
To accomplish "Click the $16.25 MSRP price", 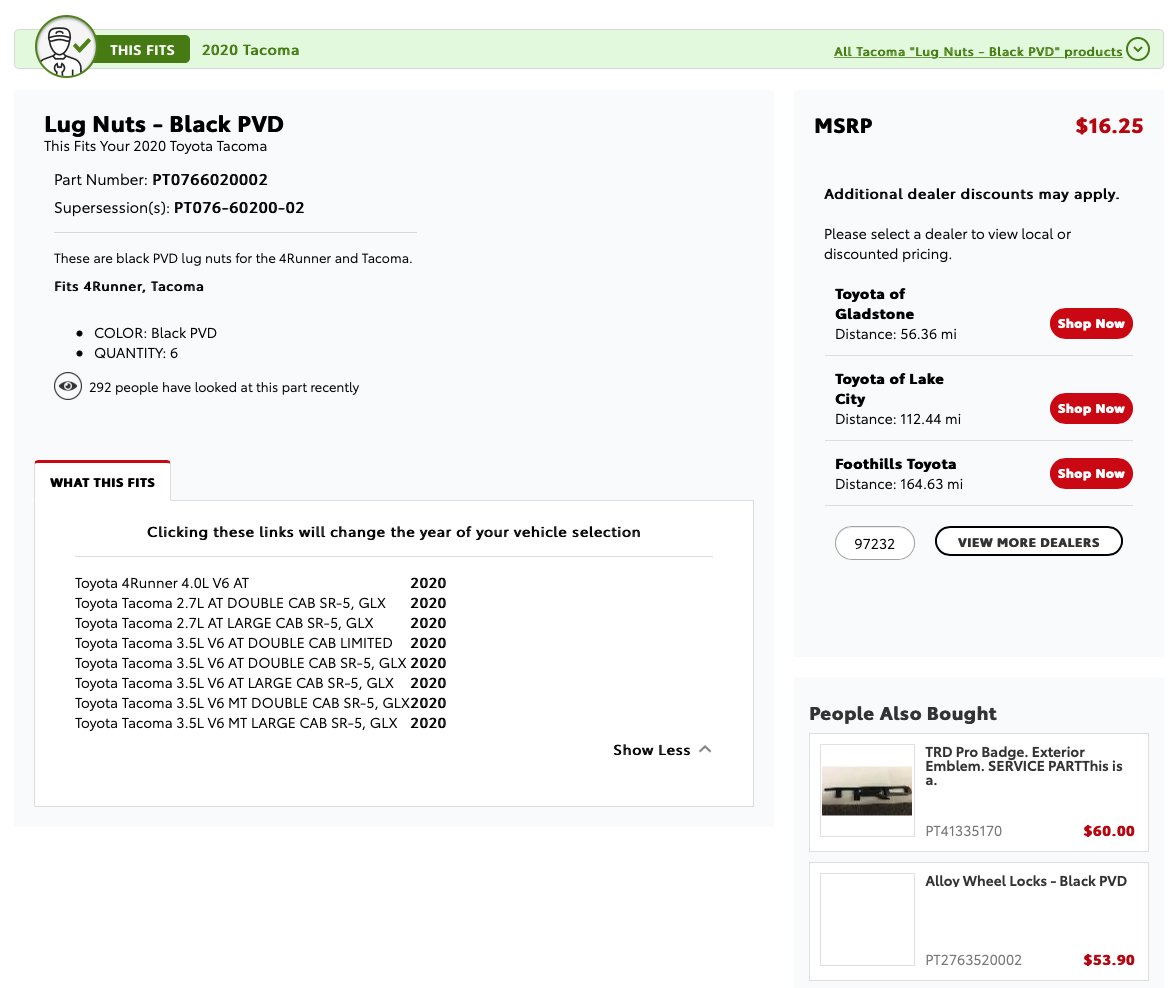I will [x=1109, y=126].
